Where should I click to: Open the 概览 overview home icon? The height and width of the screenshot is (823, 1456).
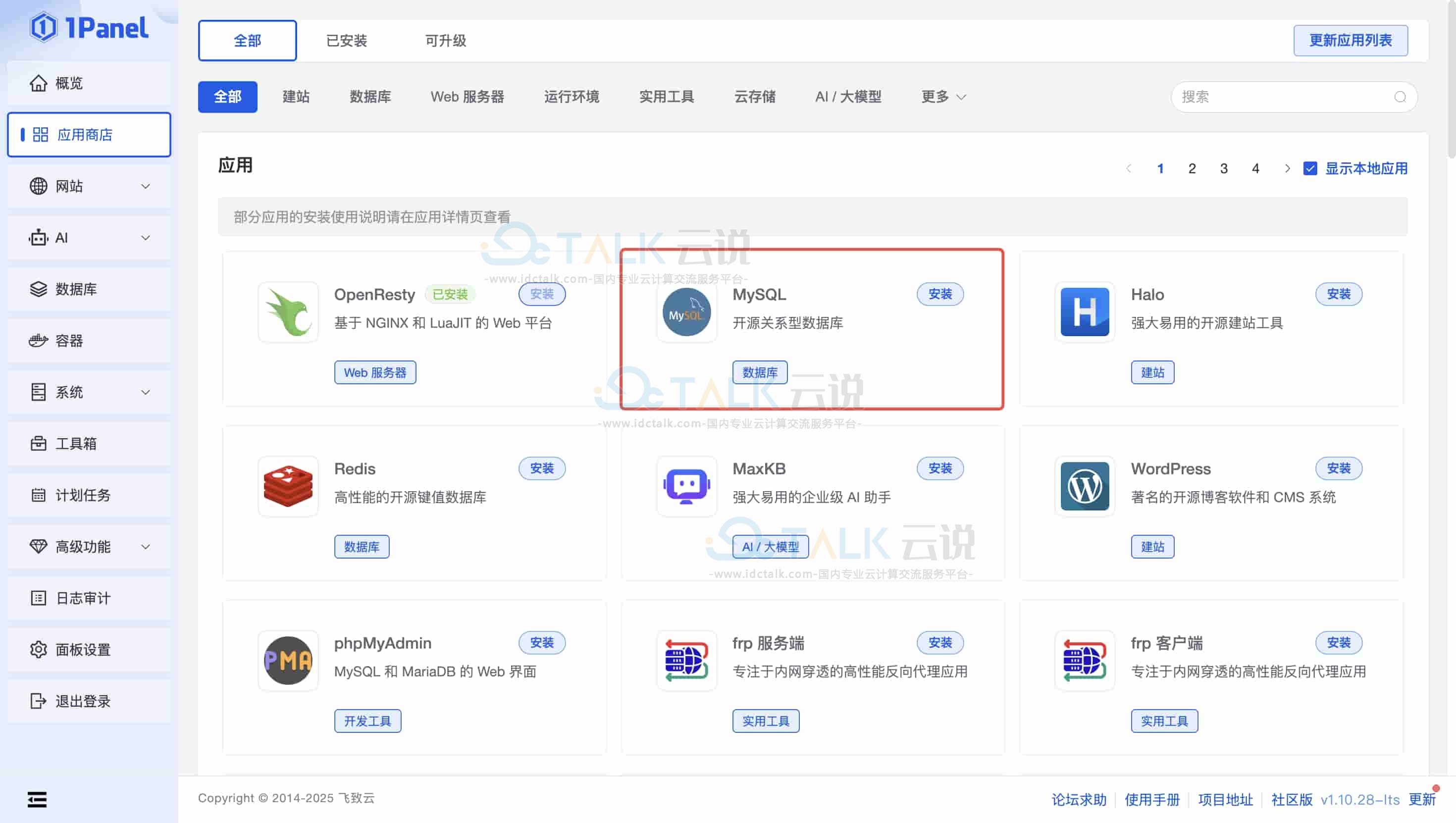click(x=39, y=83)
